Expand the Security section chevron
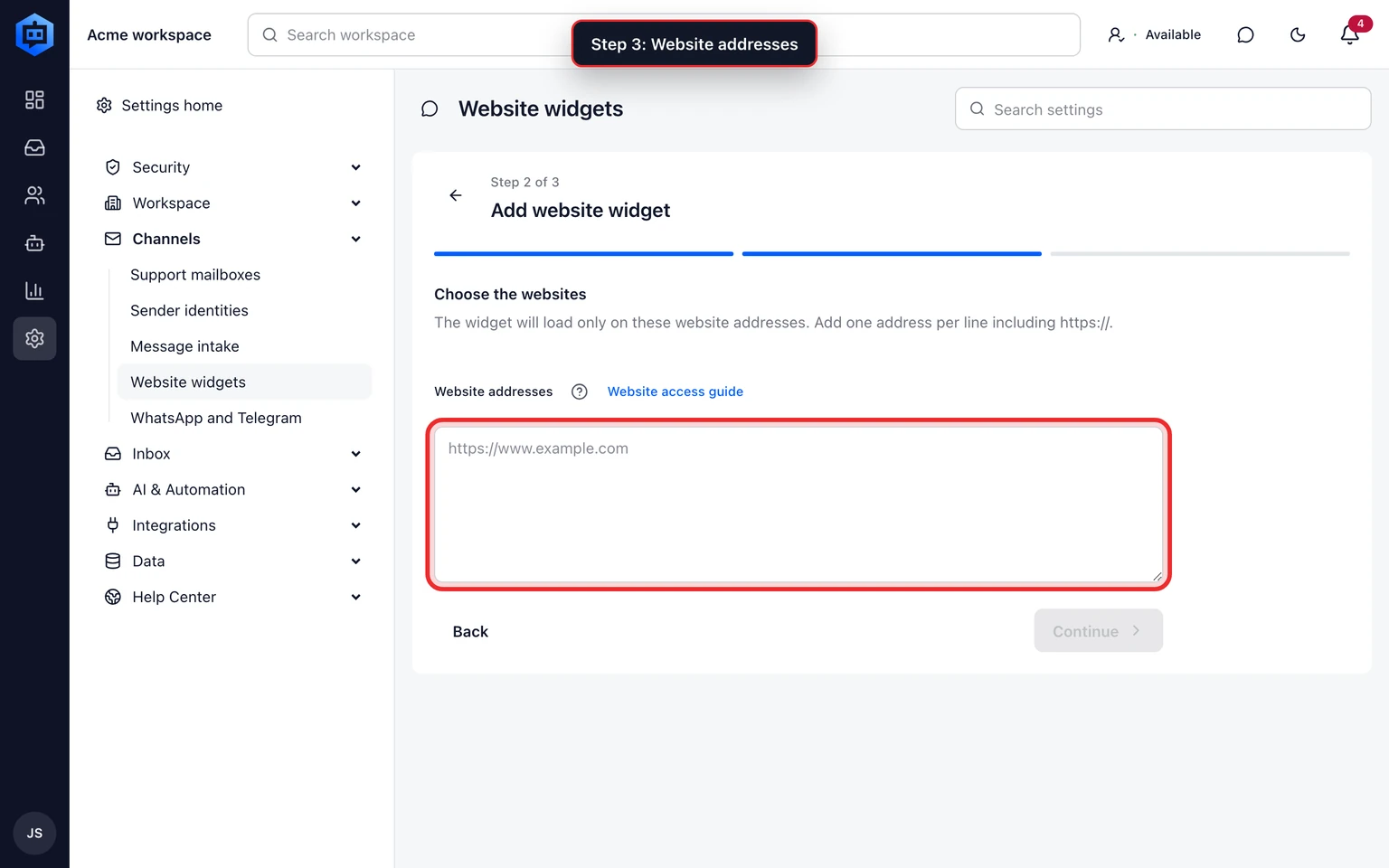Viewport: 1389px width, 868px height. coord(356,167)
